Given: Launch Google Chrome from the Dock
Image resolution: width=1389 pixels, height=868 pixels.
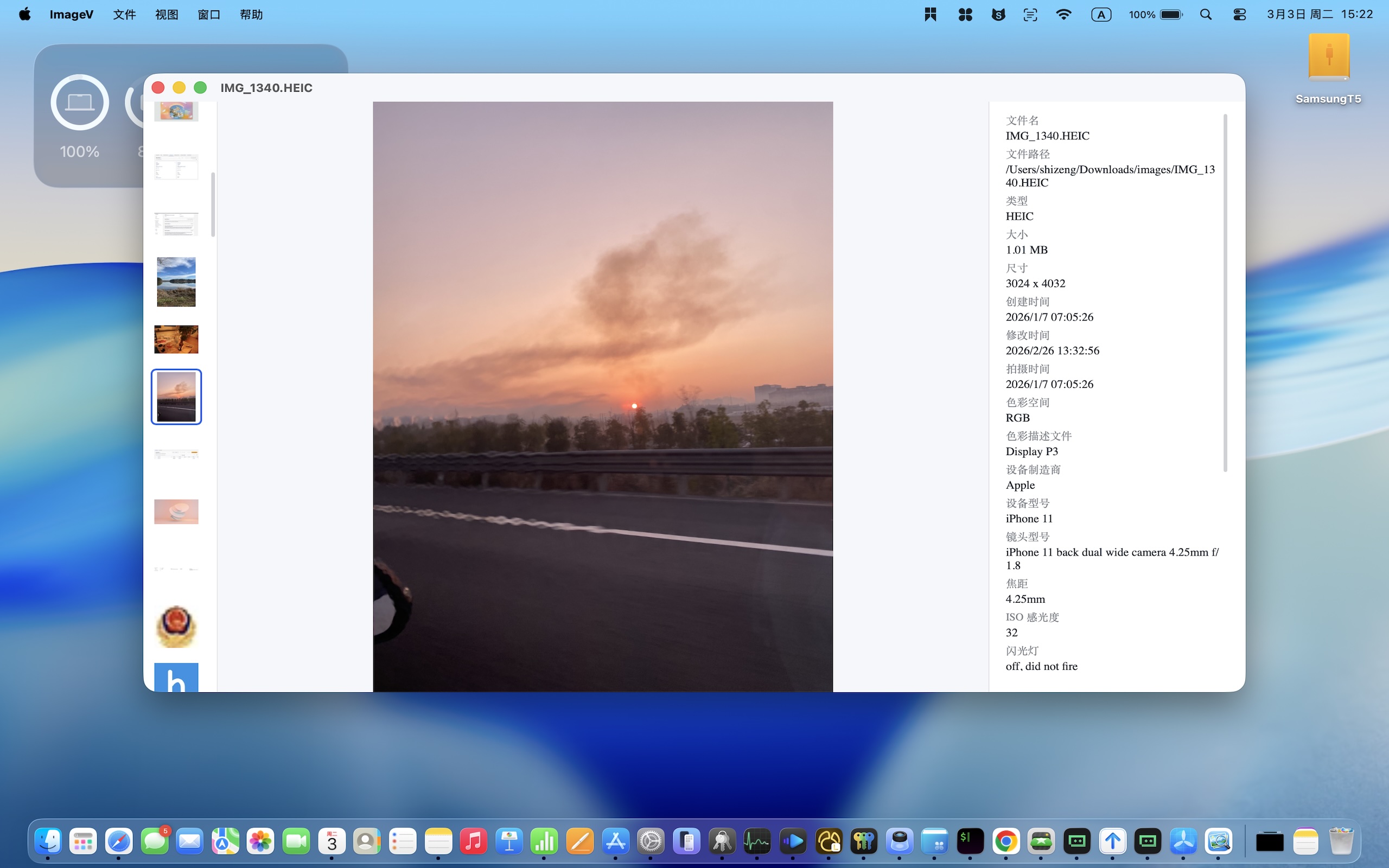Looking at the screenshot, I should click(1005, 841).
